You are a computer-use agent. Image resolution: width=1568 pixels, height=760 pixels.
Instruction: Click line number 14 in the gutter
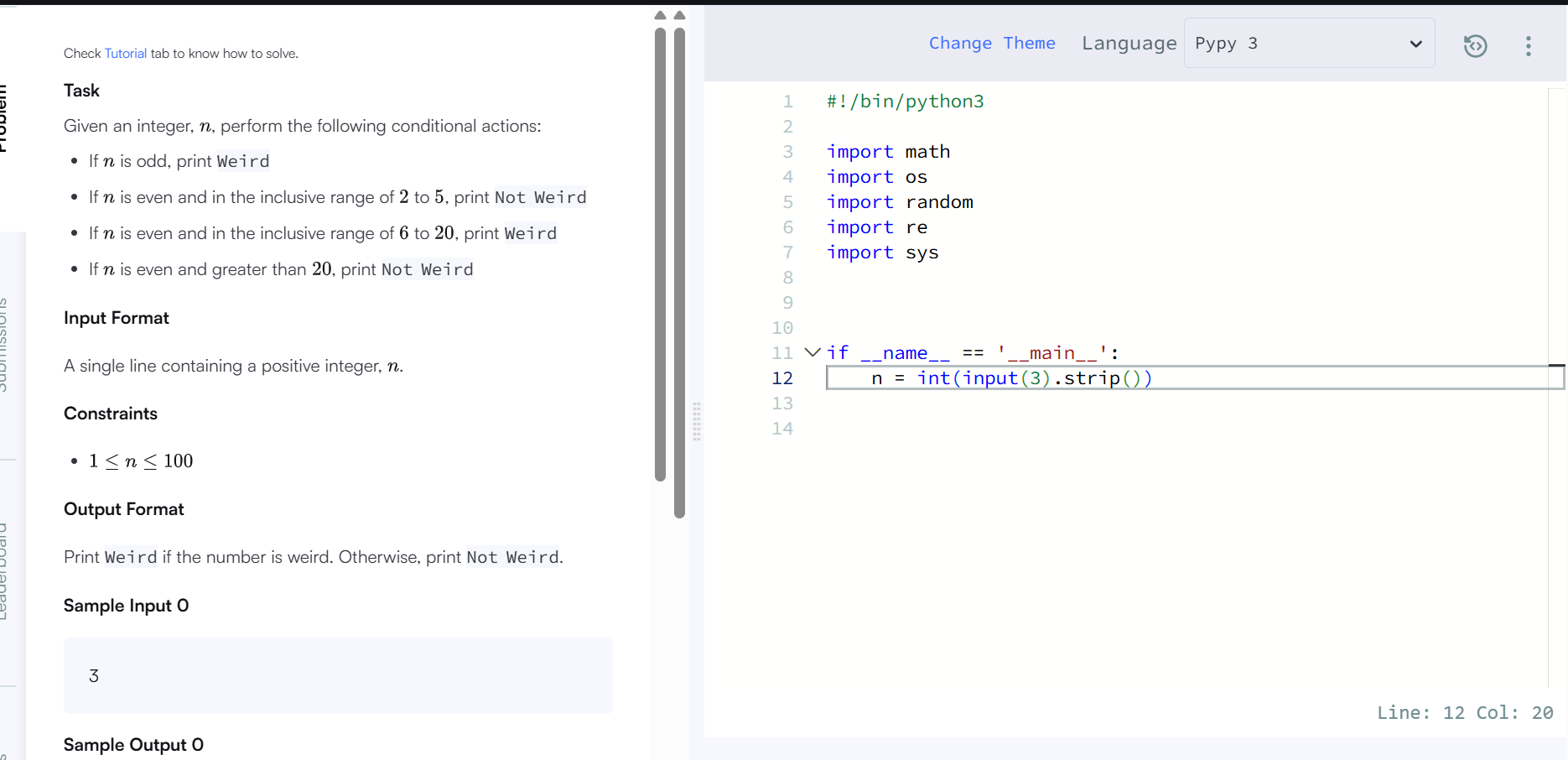pyautogui.click(x=782, y=429)
